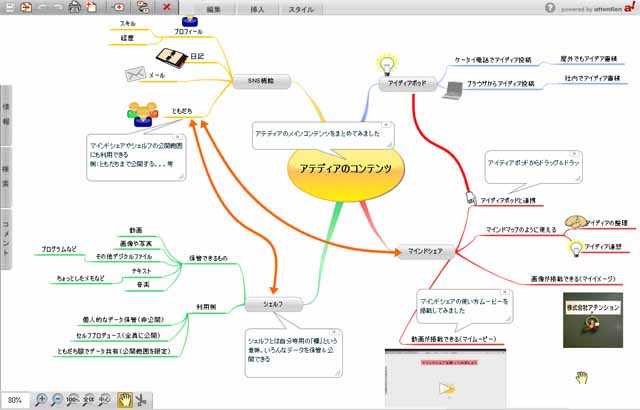Click the small bulb icon beside アイディア連想

click(576, 248)
